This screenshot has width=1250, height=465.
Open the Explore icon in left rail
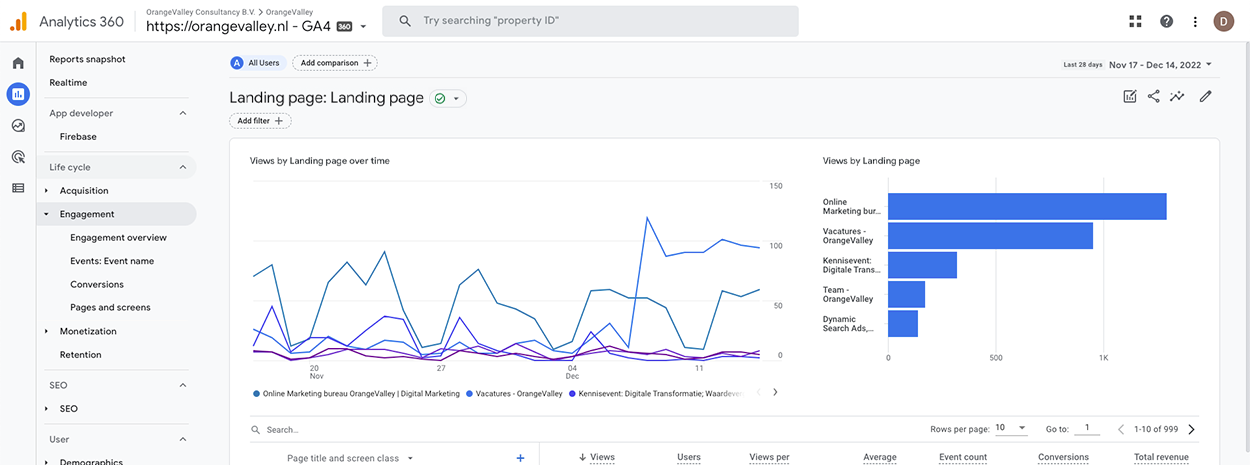pyautogui.click(x=18, y=126)
